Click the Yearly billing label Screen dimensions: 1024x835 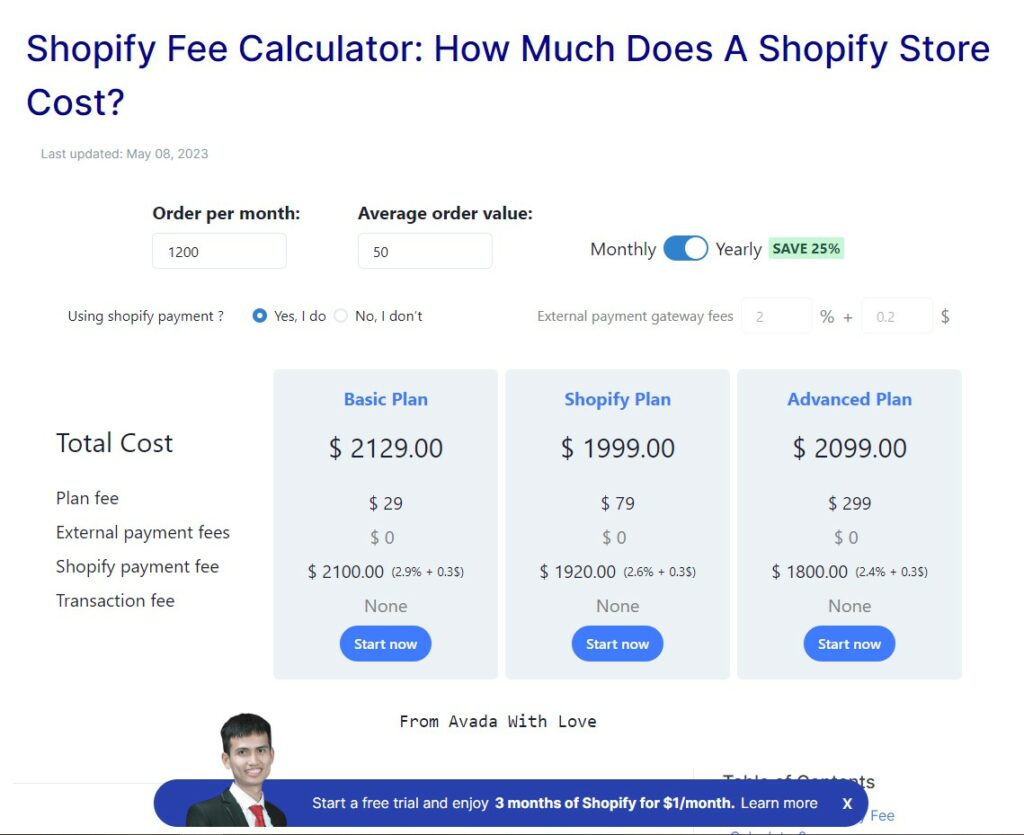pos(739,249)
